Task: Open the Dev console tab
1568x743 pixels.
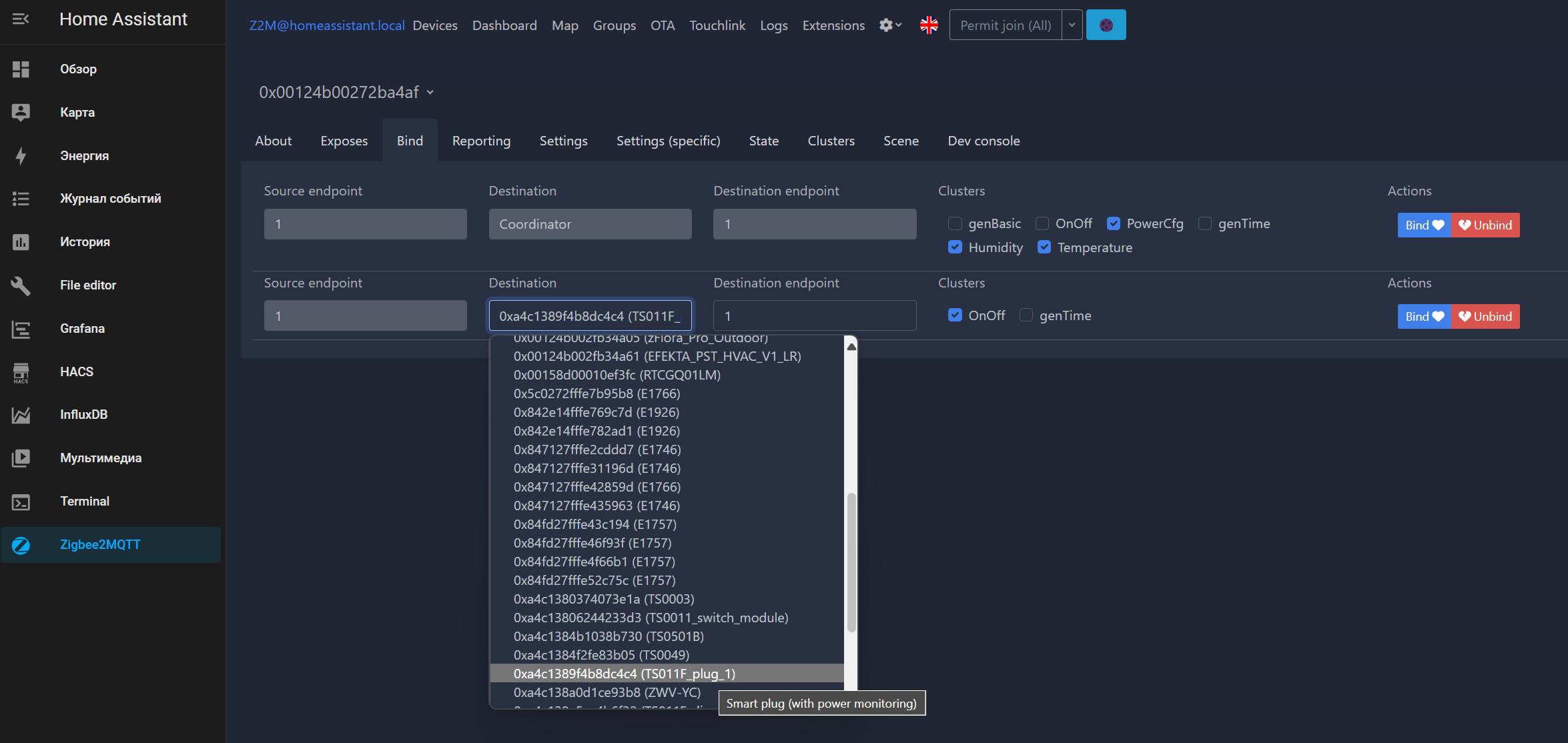Action: [984, 141]
